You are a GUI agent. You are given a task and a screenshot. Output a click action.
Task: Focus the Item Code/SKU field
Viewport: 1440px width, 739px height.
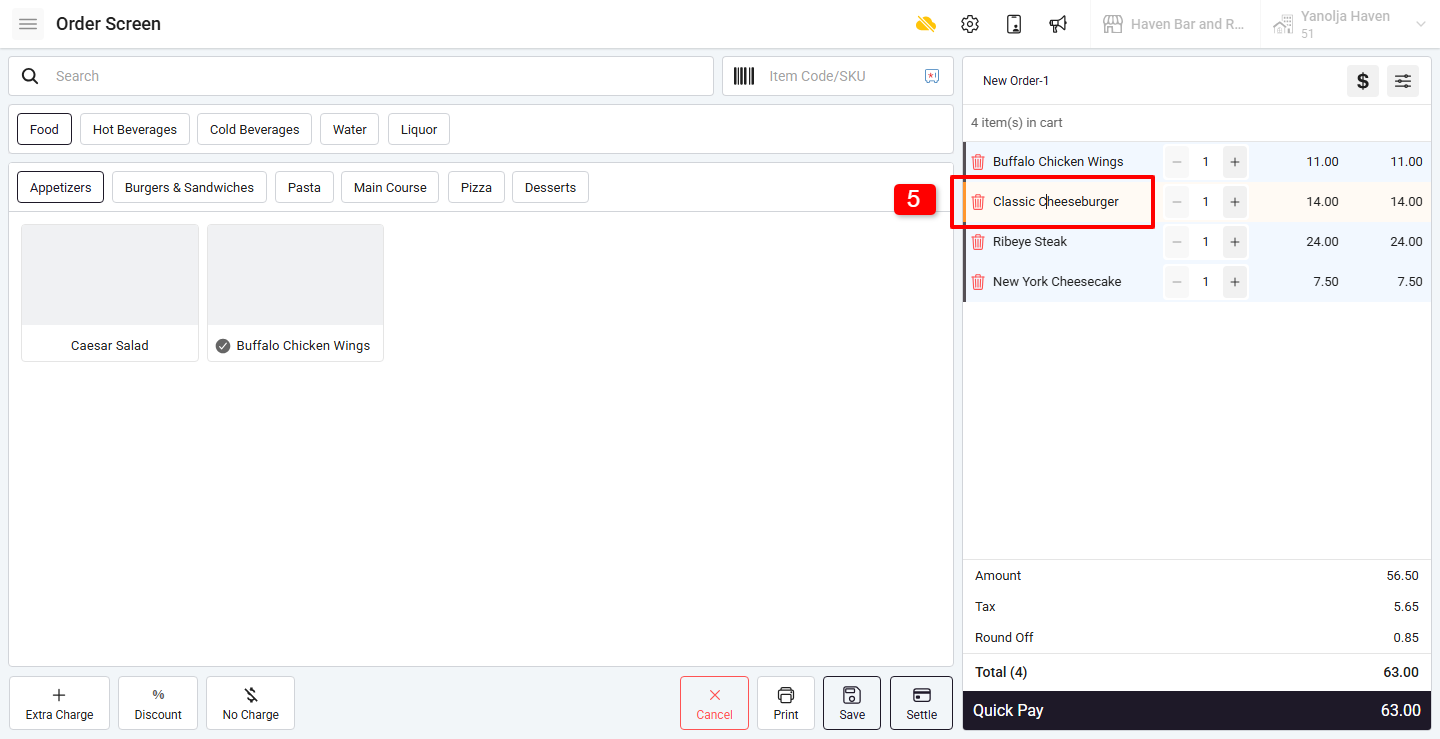[x=840, y=76]
